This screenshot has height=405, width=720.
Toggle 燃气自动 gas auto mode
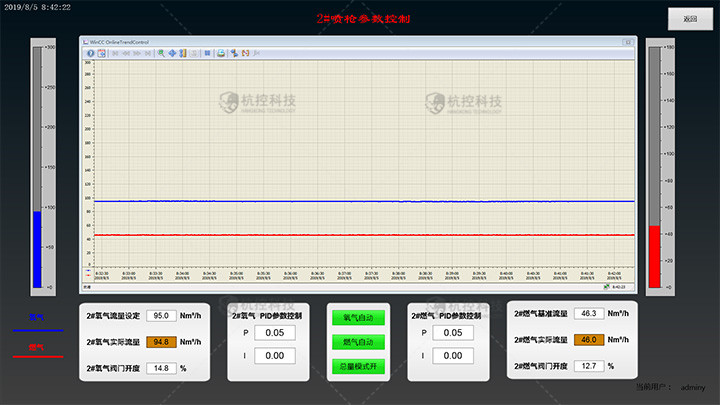(358, 342)
